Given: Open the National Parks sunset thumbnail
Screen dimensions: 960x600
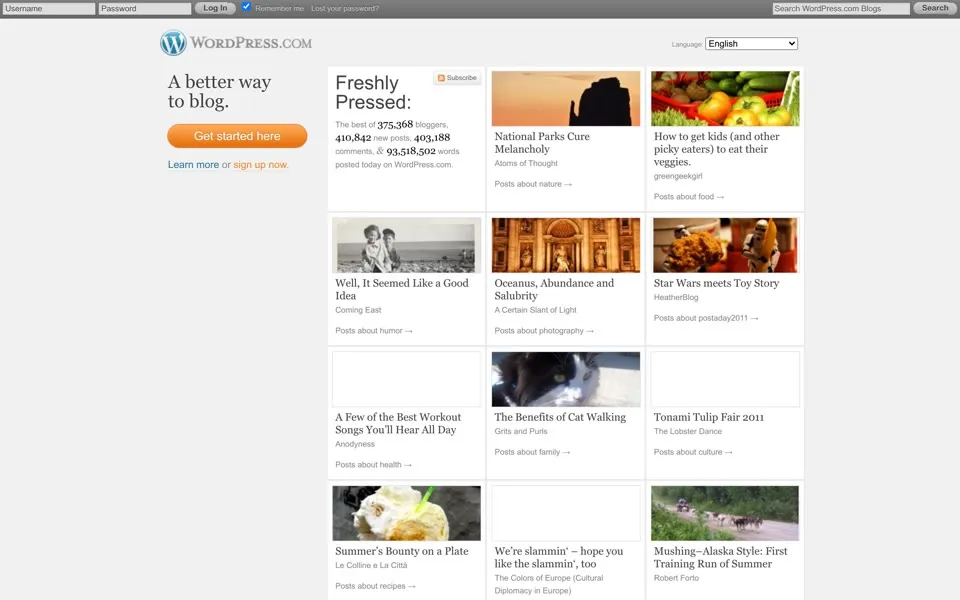Looking at the screenshot, I should pos(566,99).
